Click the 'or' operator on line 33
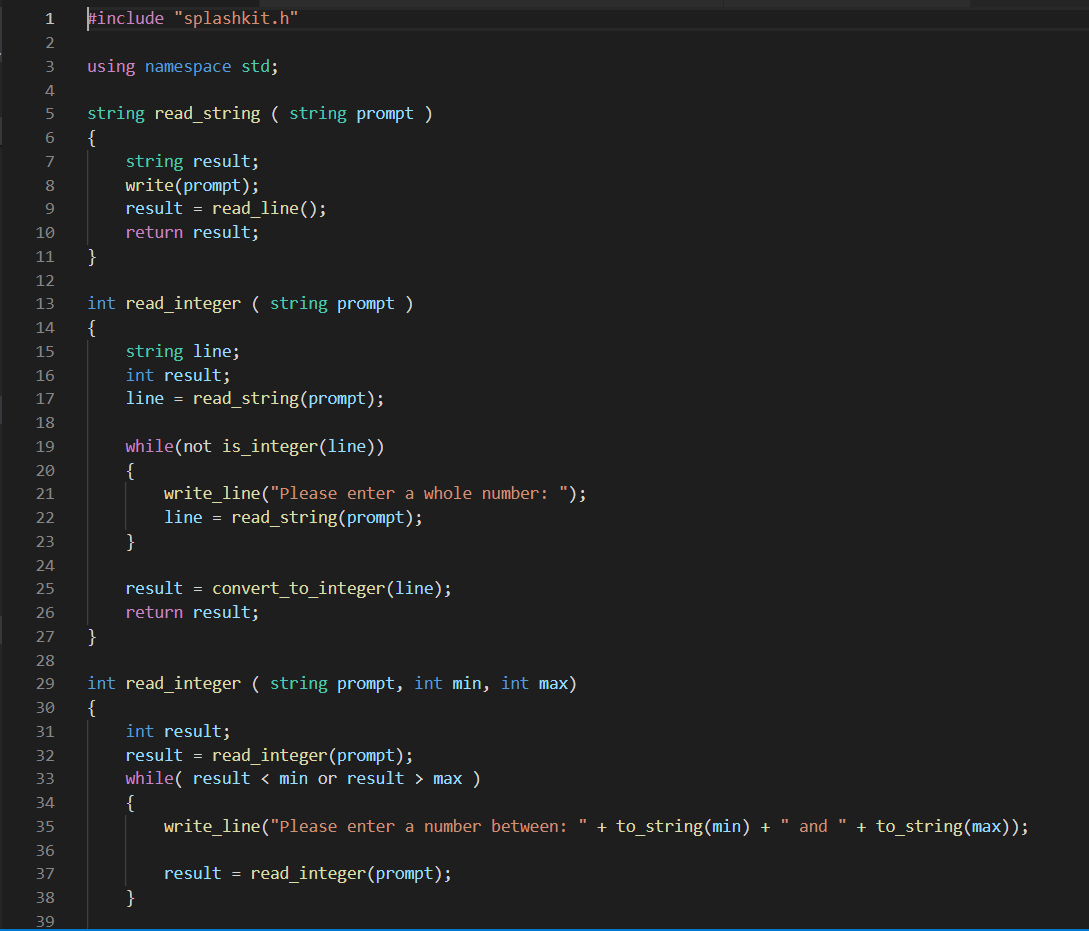The image size is (1089, 931). (327, 779)
